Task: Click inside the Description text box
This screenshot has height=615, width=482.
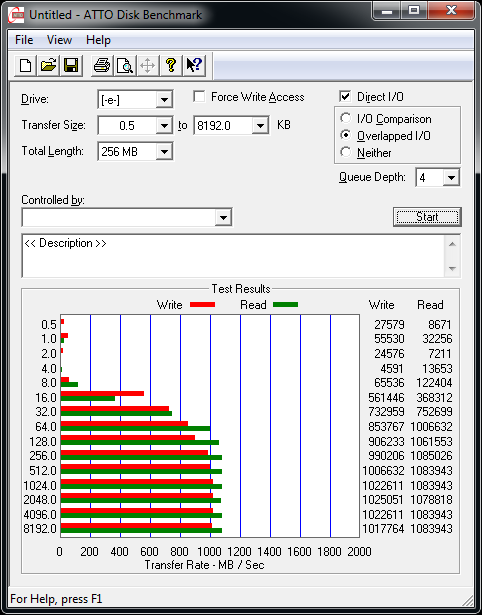Action: tap(233, 256)
